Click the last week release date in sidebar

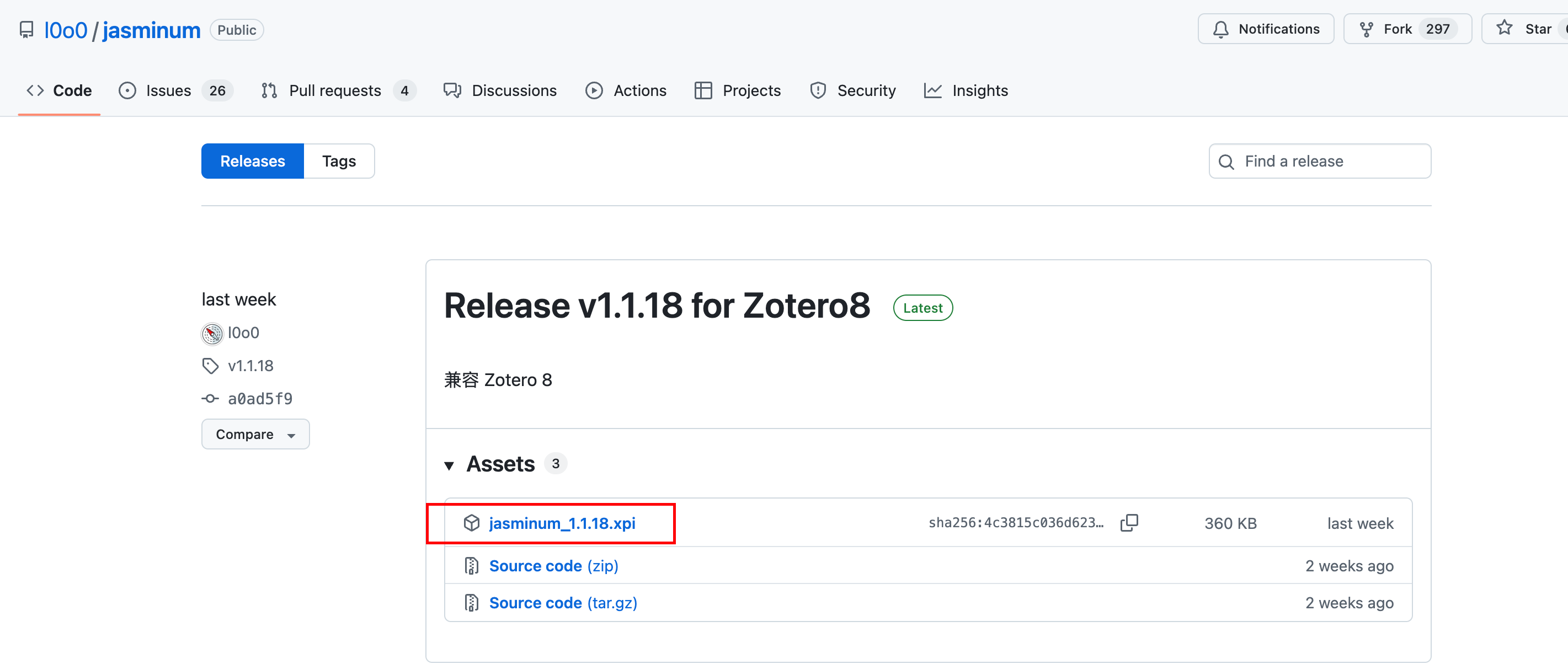coord(238,299)
